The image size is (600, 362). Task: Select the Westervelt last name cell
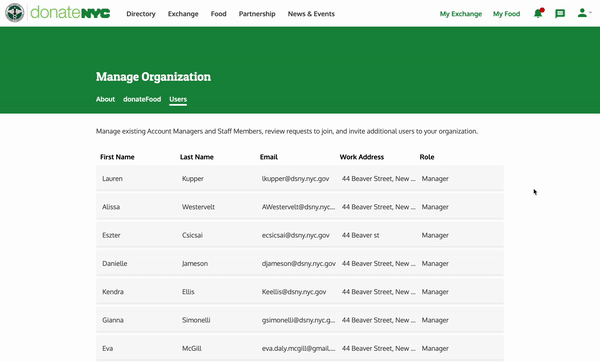(x=198, y=207)
